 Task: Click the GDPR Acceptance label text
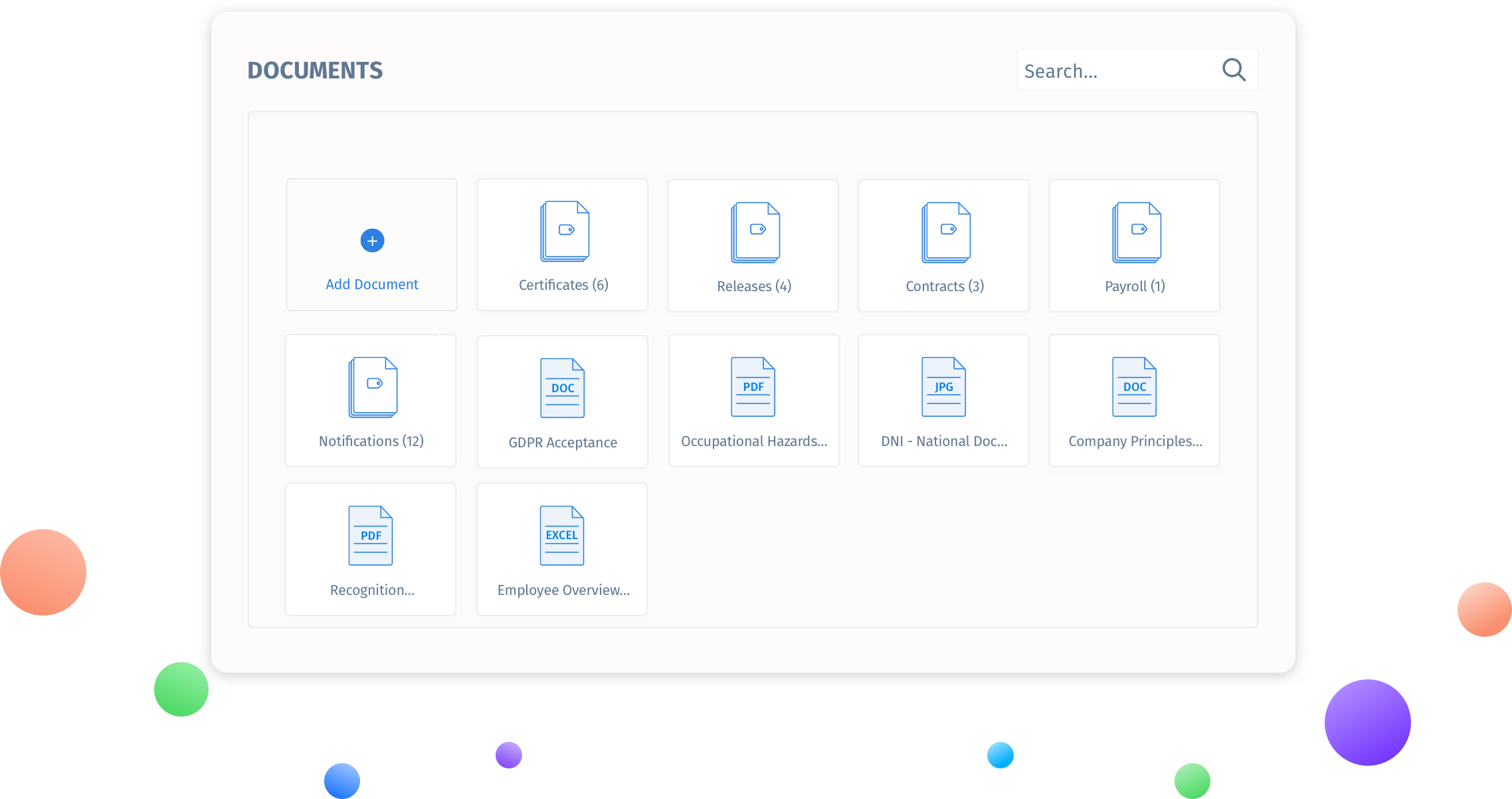(563, 443)
